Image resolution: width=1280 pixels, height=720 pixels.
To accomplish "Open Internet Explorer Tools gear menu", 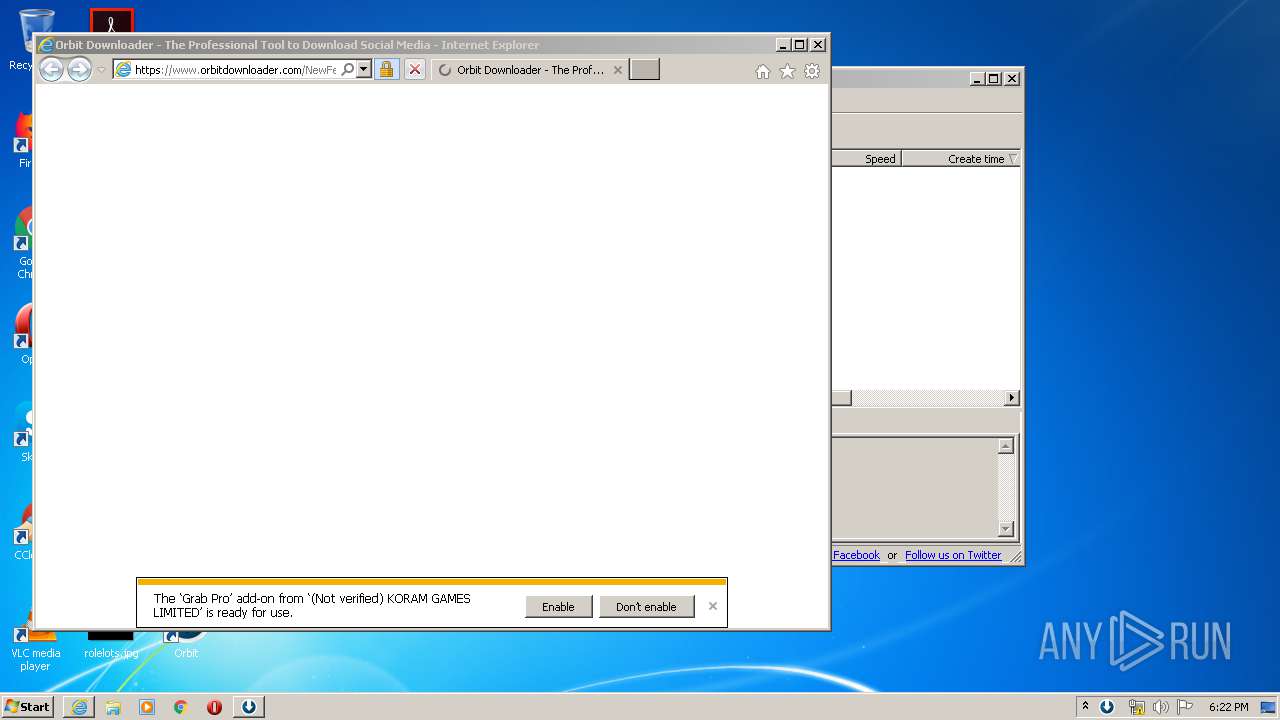I will [812, 71].
